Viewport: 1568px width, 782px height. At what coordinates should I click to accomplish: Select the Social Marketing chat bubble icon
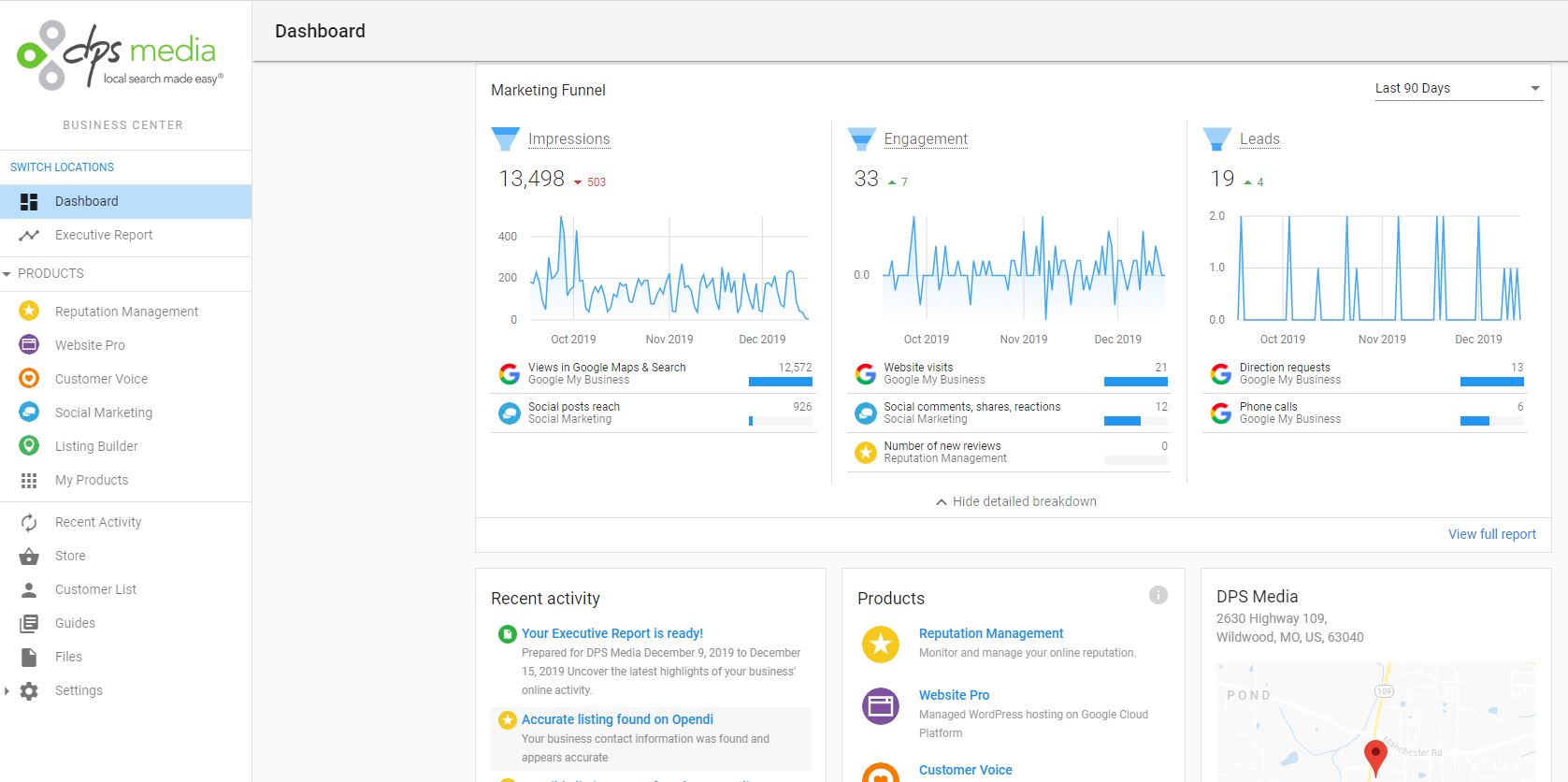(29, 412)
